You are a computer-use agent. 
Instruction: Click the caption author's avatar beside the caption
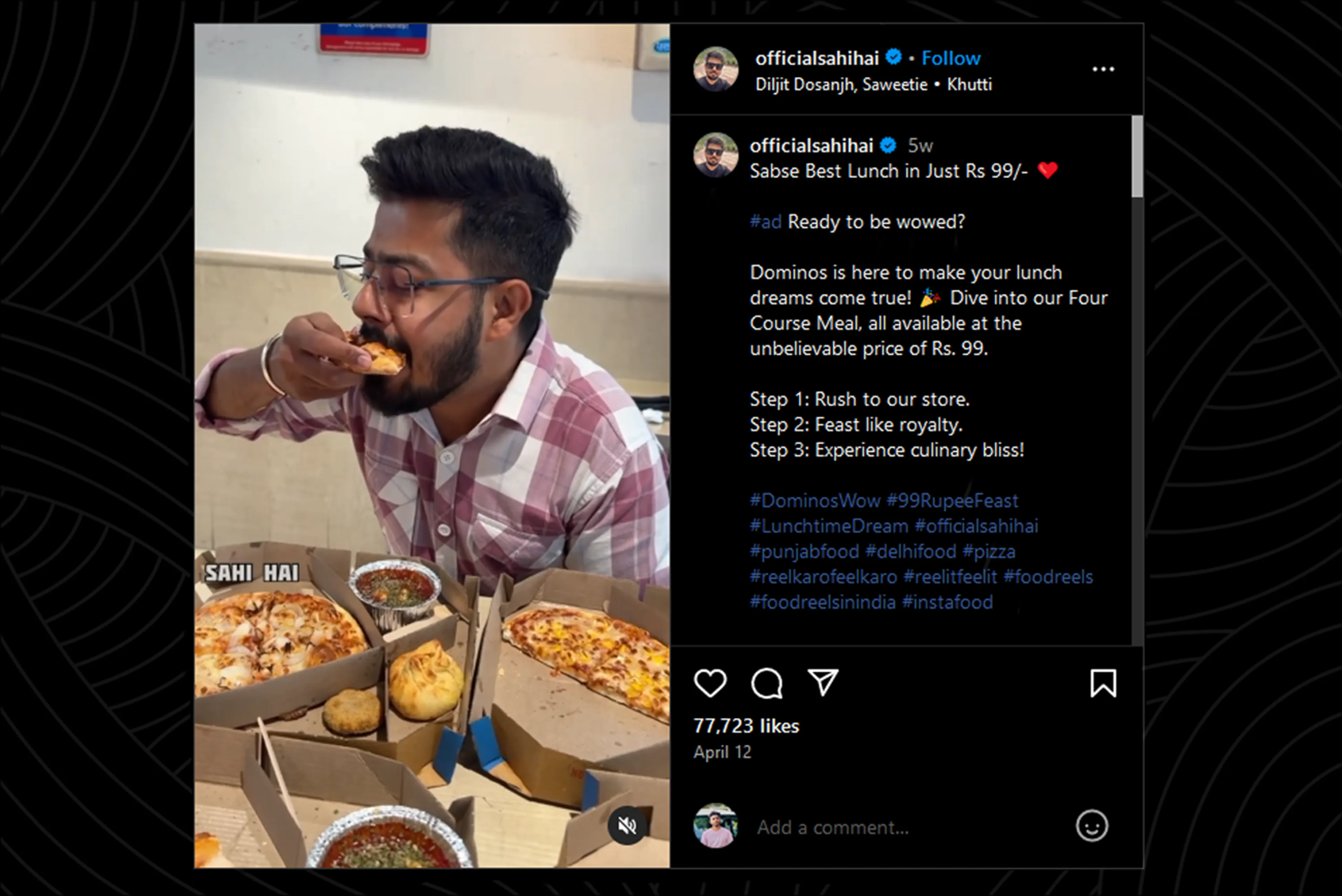point(715,155)
